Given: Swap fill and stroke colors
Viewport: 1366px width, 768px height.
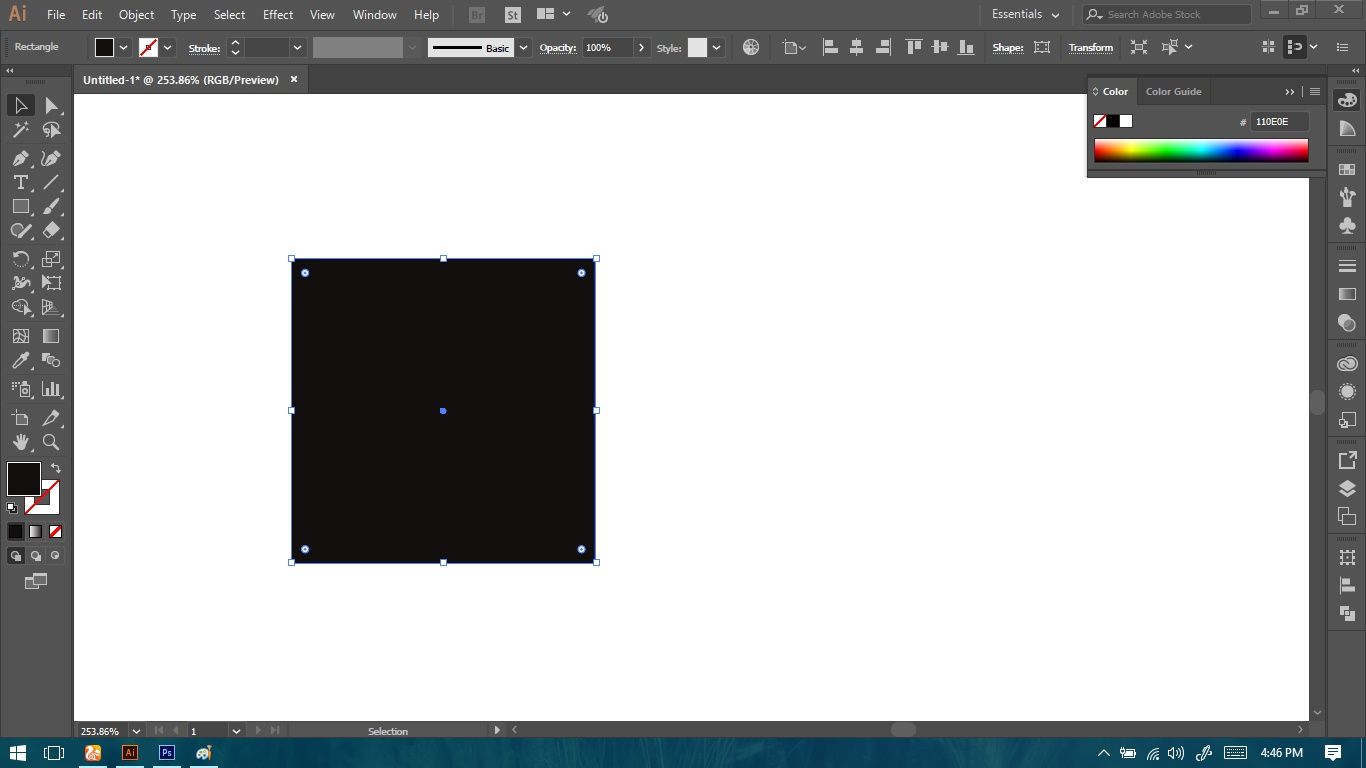Looking at the screenshot, I should point(56,468).
